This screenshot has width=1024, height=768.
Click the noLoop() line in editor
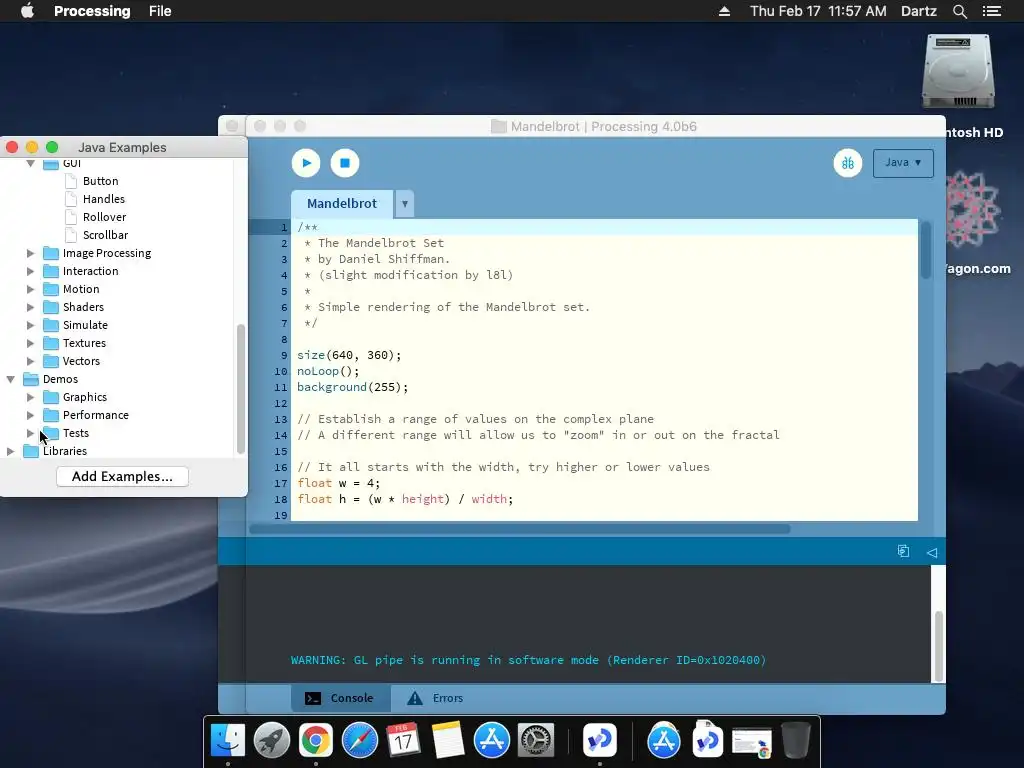click(328, 371)
